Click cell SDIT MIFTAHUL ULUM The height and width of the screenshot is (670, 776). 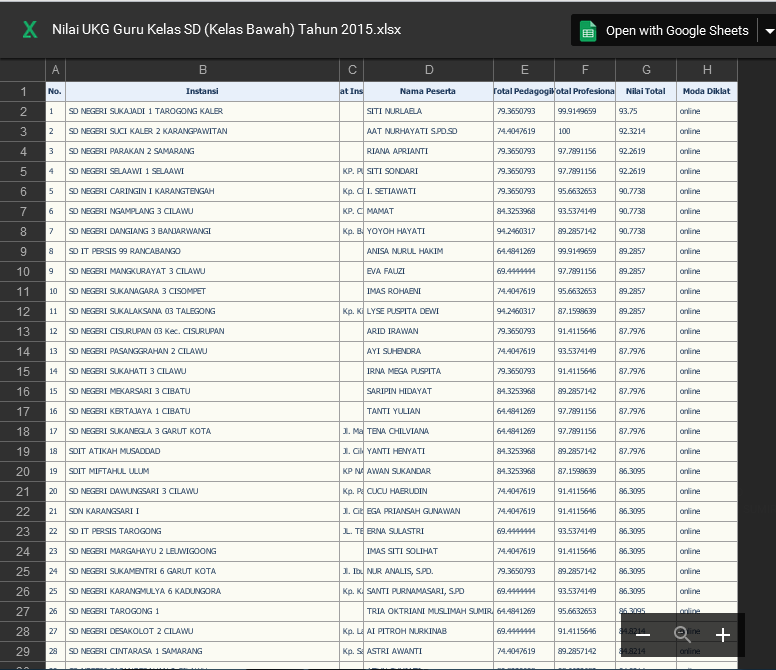[202, 471]
